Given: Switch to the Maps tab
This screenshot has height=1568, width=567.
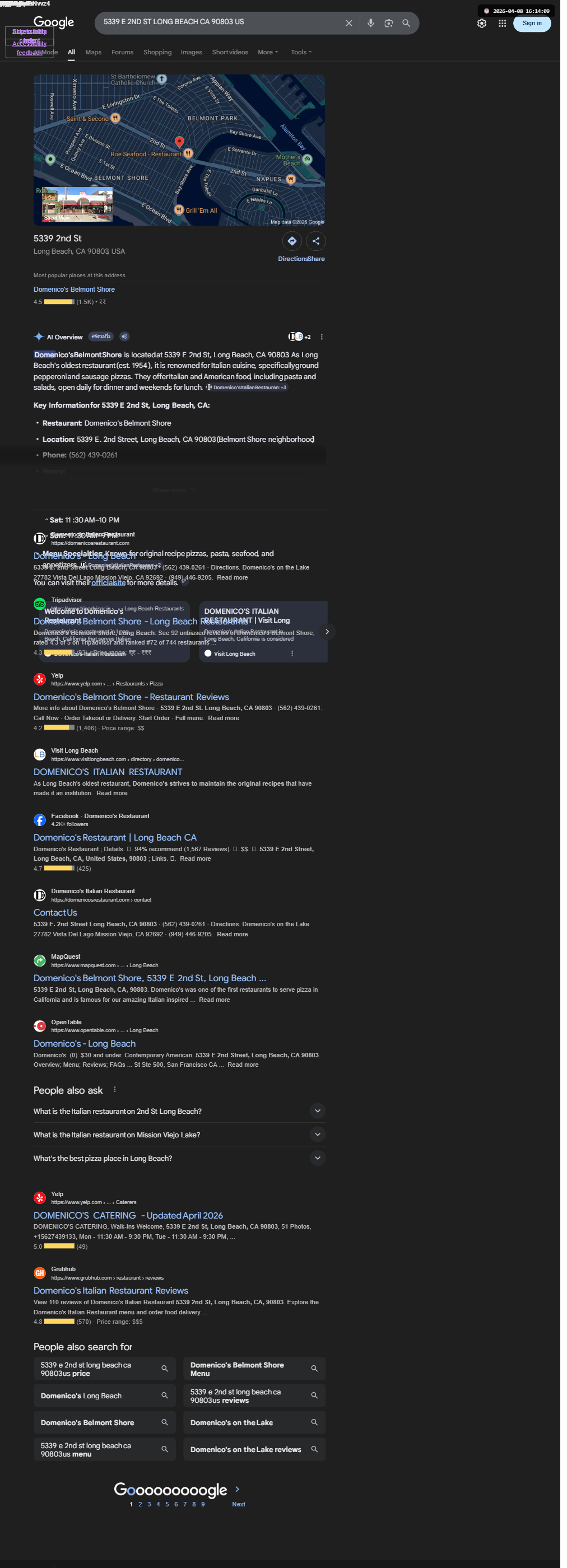Looking at the screenshot, I should click(x=93, y=52).
